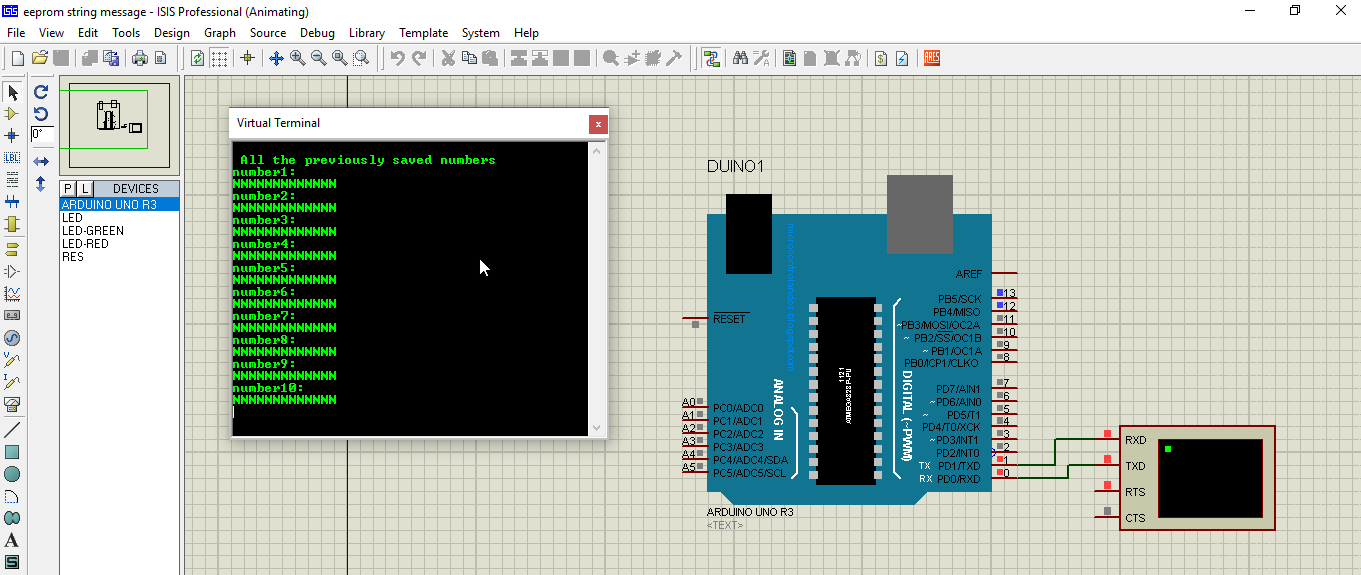The image size is (1361, 575).
Task: Click the rotate anti-clockwise icon
Action: (41, 114)
